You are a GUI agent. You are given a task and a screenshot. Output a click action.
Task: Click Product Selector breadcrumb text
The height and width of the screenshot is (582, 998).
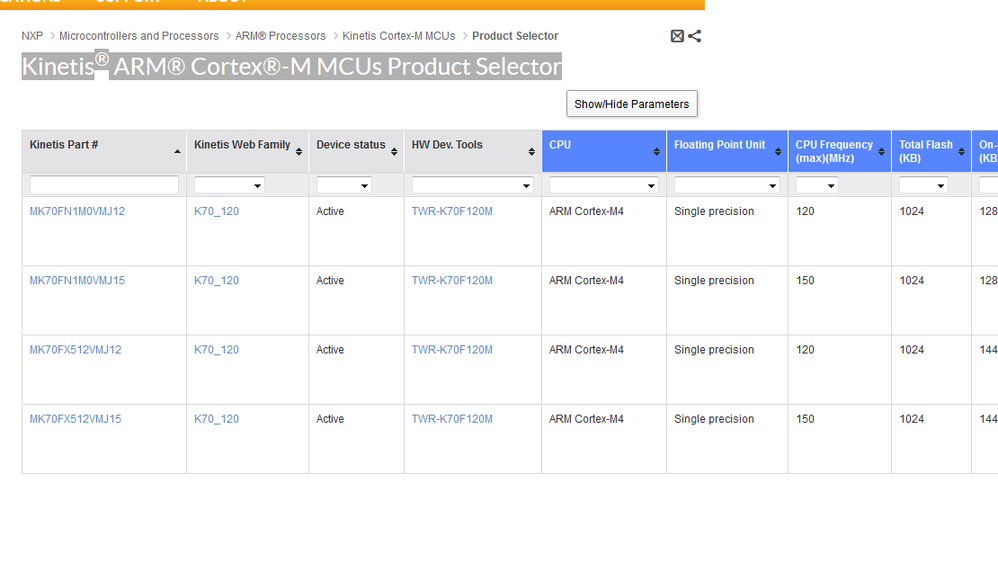point(515,36)
